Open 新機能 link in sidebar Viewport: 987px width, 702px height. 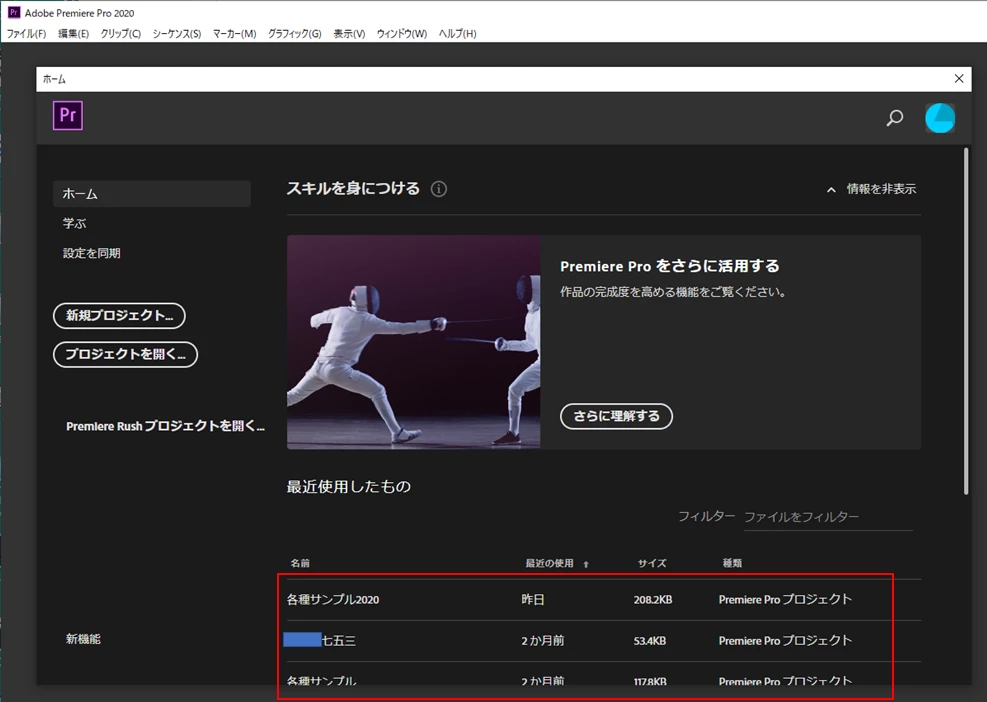pos(83,639)
